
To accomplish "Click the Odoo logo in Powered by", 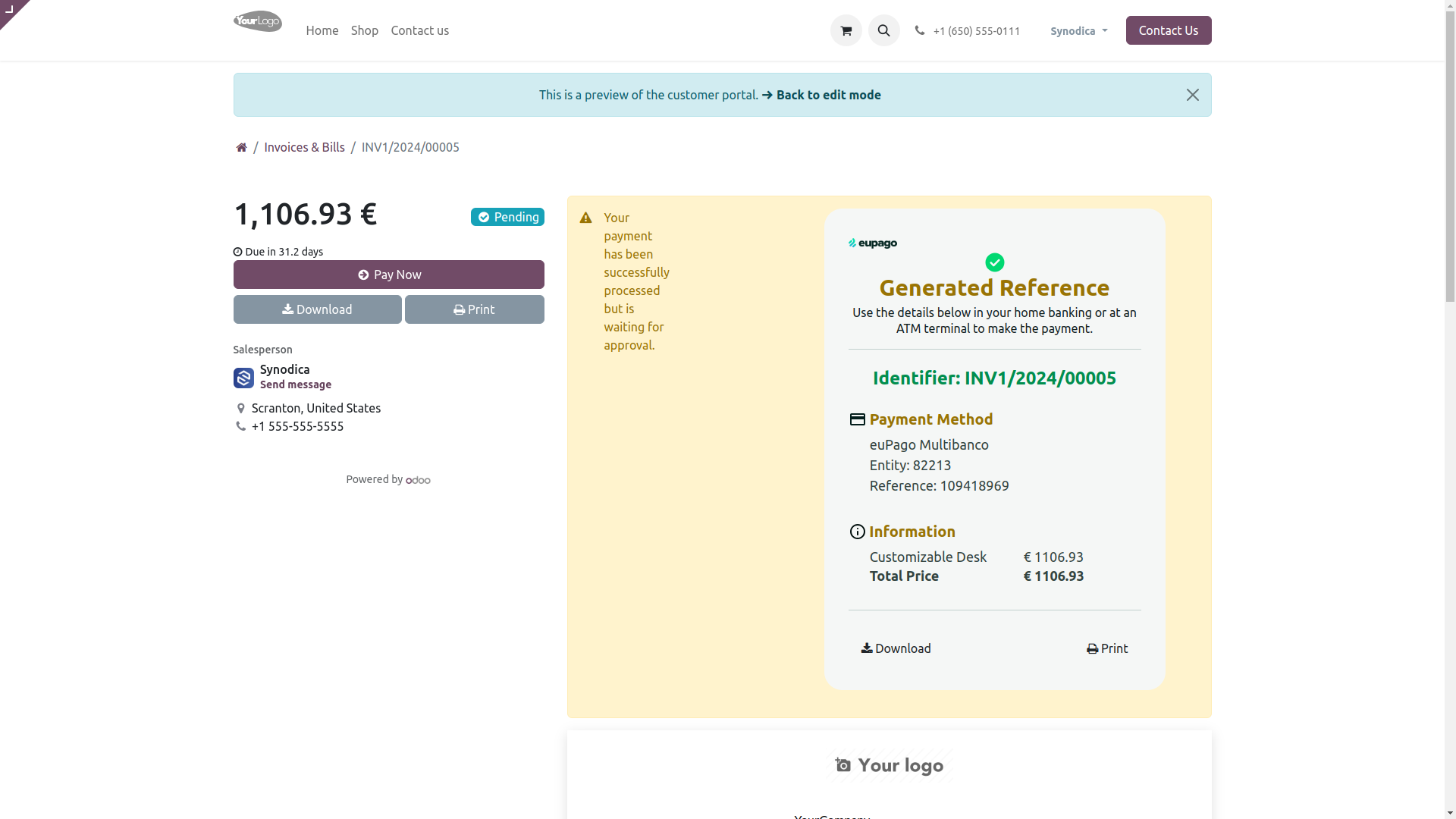I will point(418,480).
